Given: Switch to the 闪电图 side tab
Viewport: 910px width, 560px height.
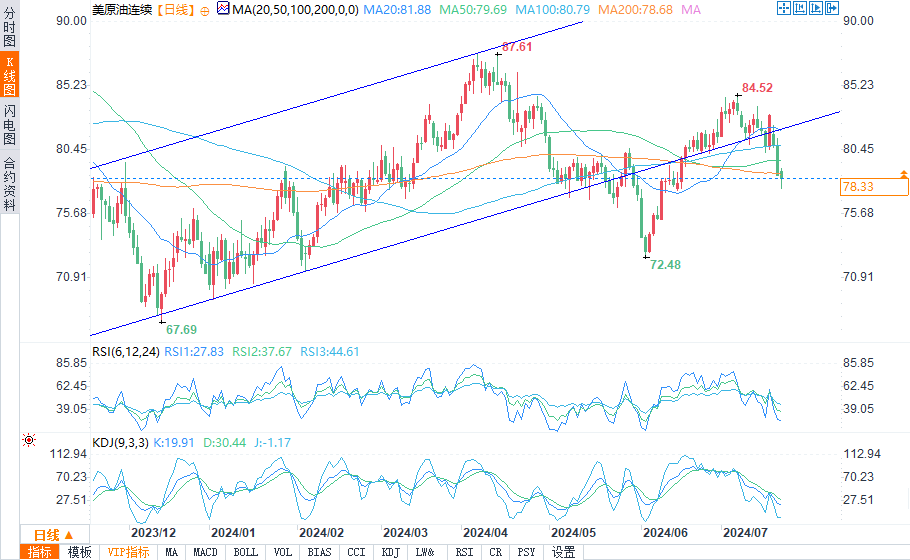Looking at the screenshot, I should pyautogui.click(x=9, y=125).
